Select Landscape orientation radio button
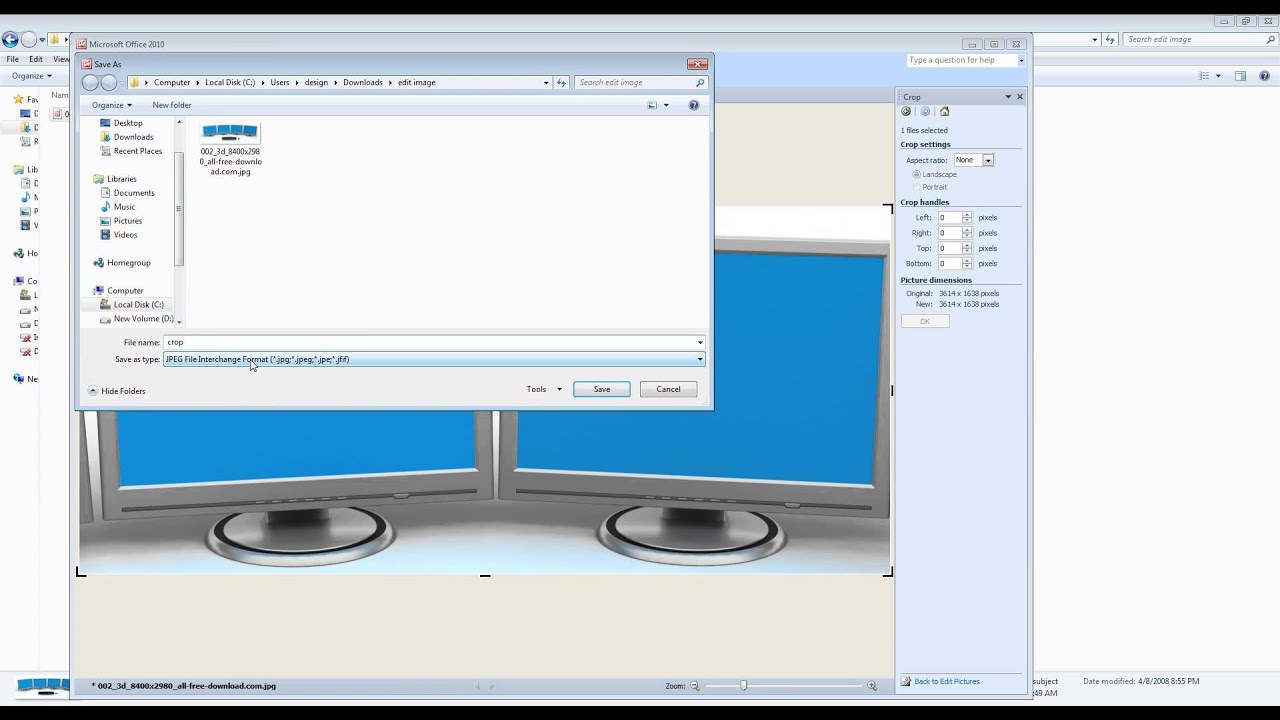 pos(916,175)
